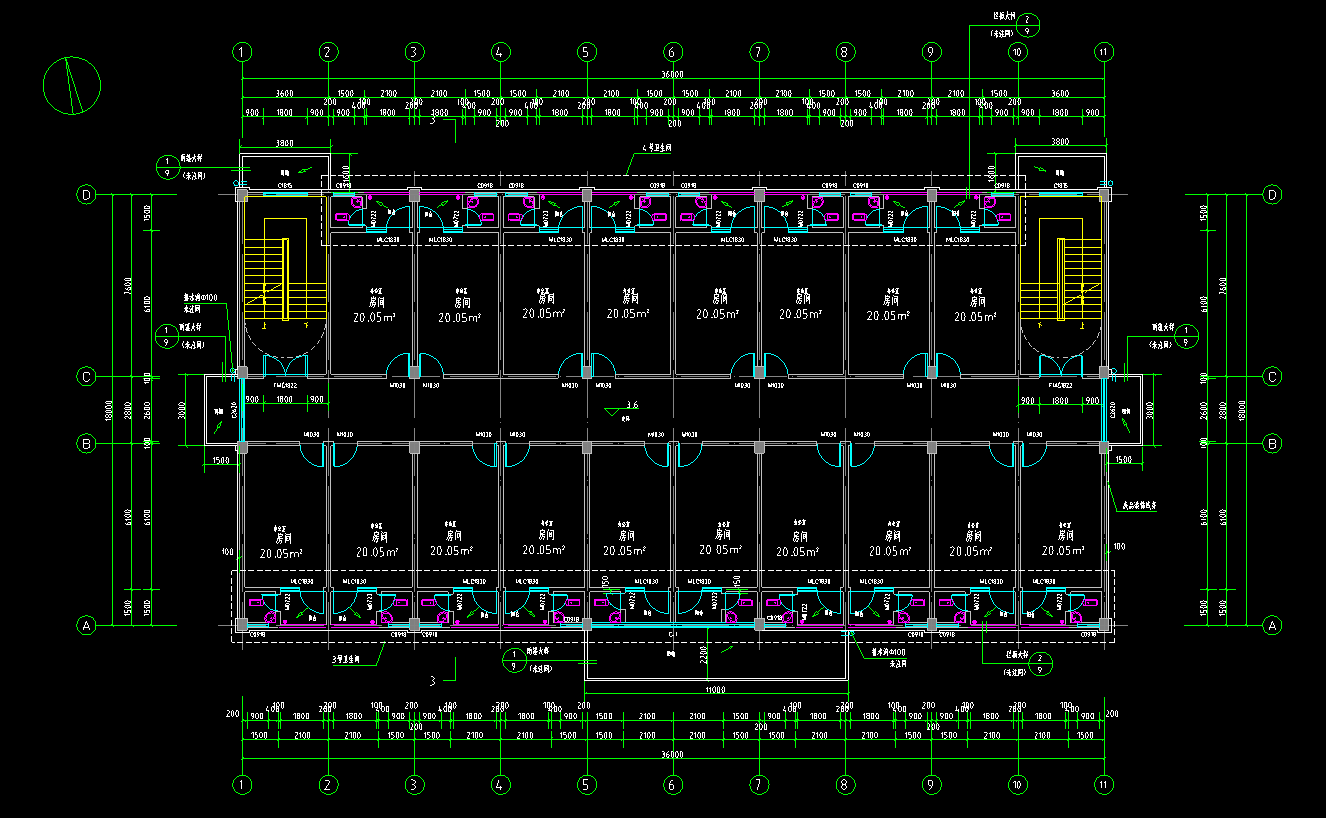
Task: Click the north arrow compass symbol
Action: tap(72, 85)
